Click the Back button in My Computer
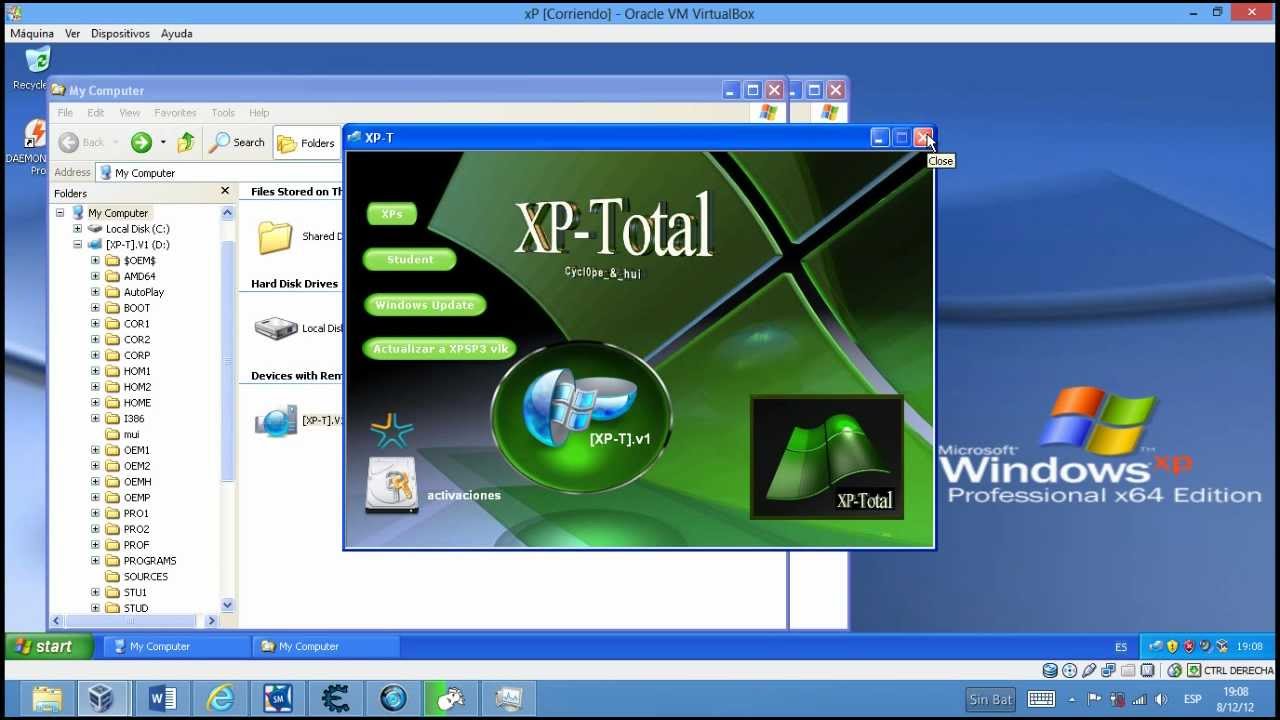 (x=83, y=142)
